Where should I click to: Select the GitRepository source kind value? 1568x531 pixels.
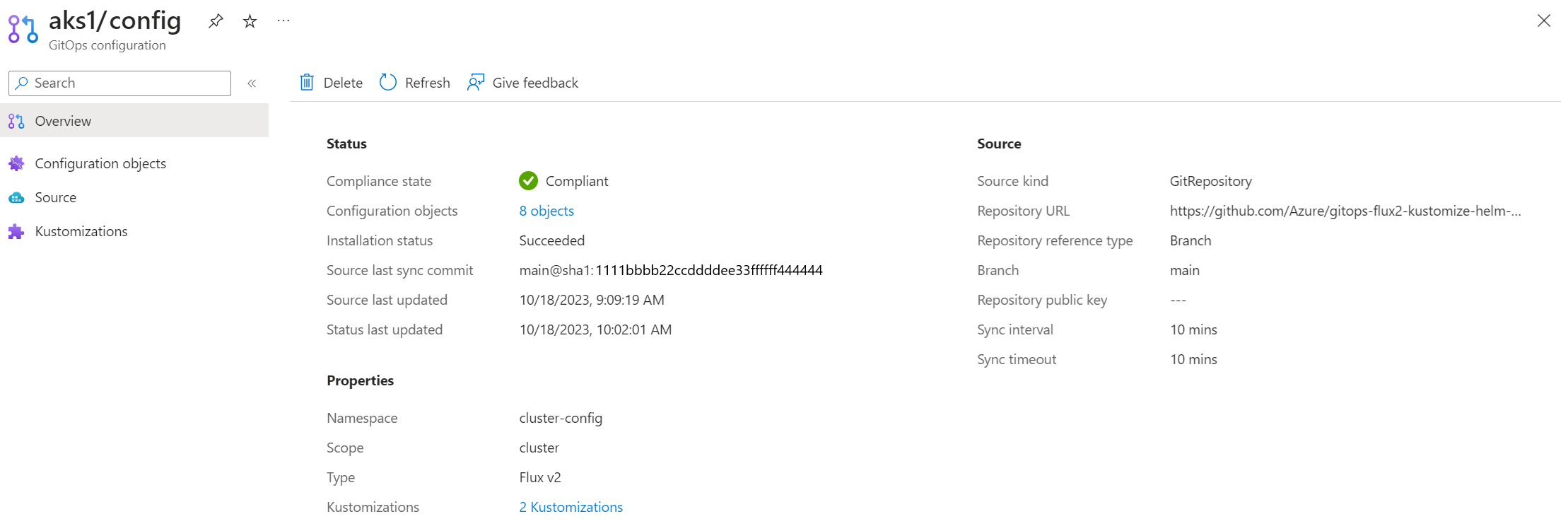1211,181
